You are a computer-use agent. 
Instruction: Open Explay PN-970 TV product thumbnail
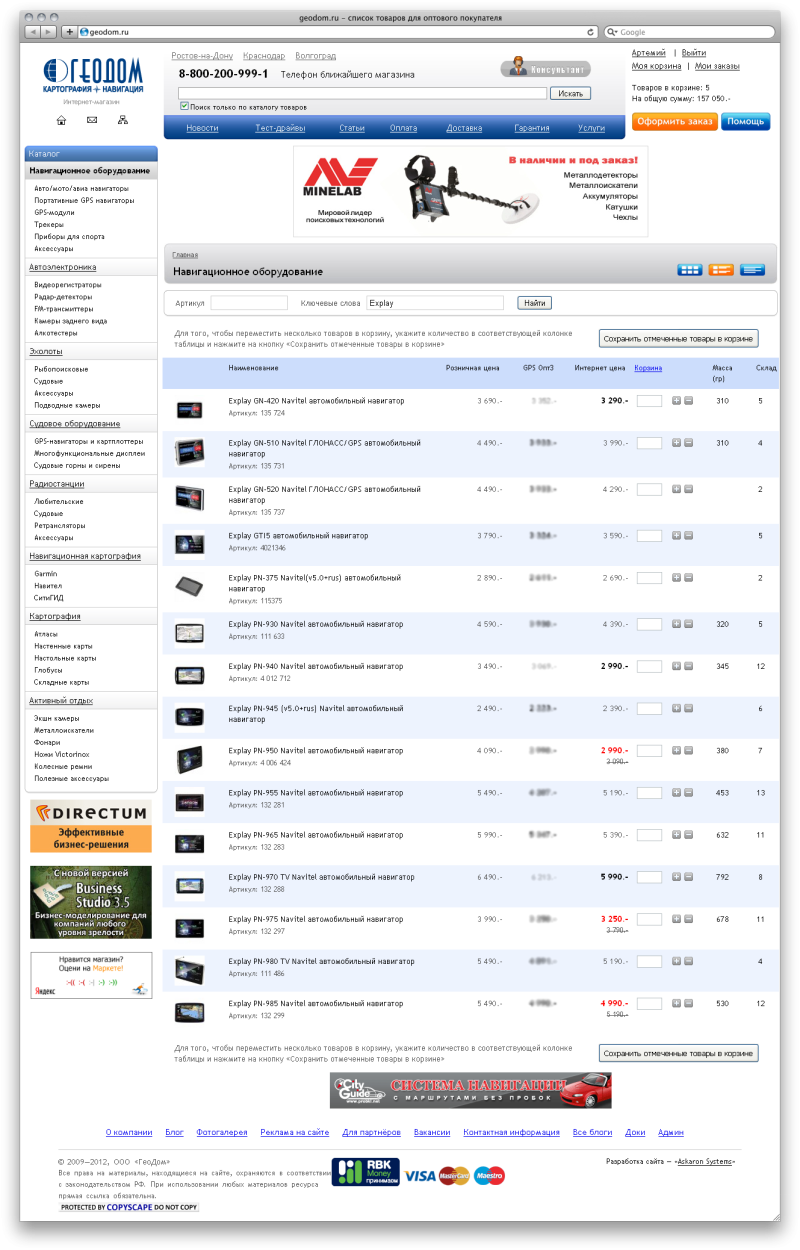189,886
